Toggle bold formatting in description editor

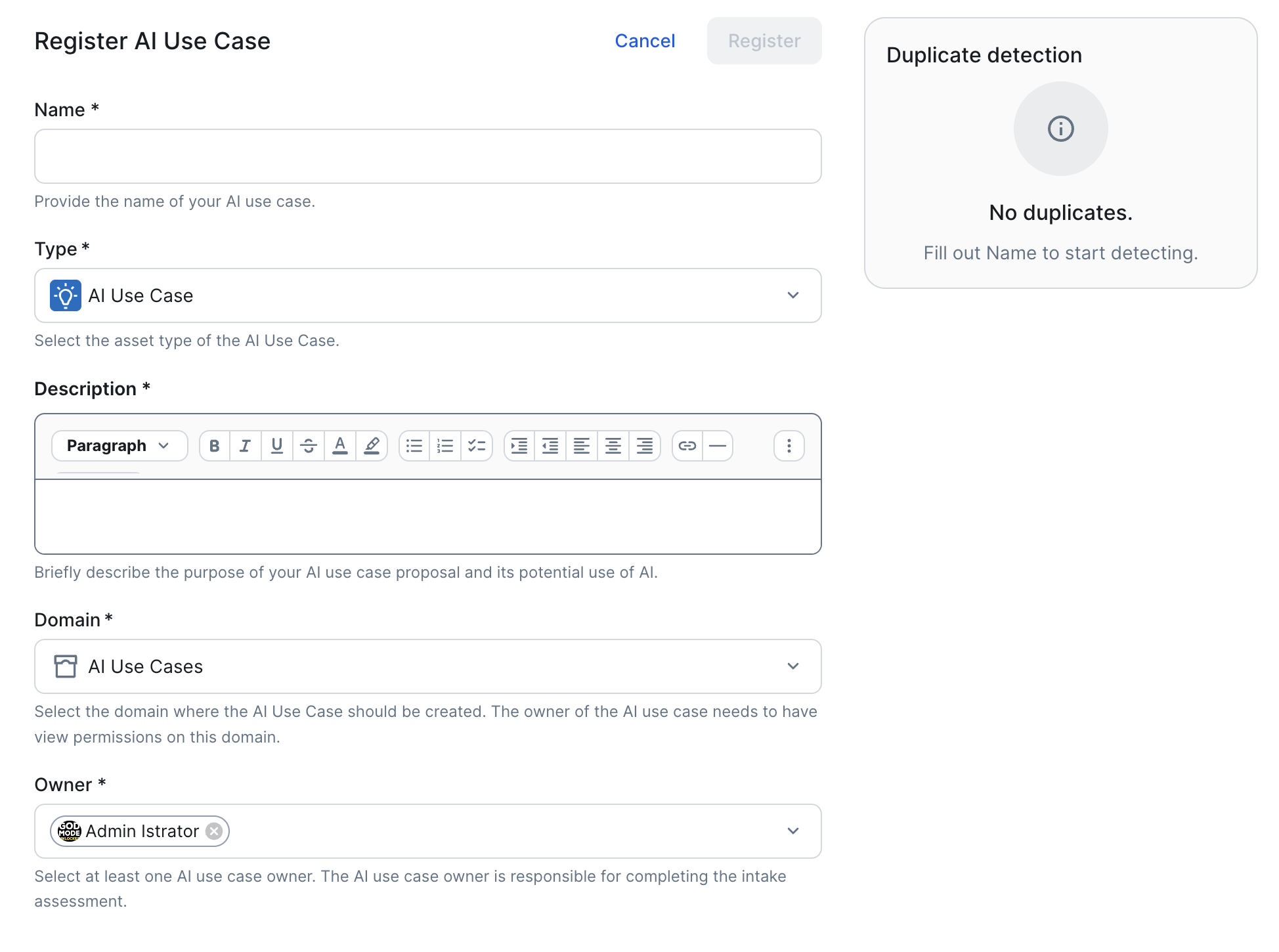tap(214, 446)
